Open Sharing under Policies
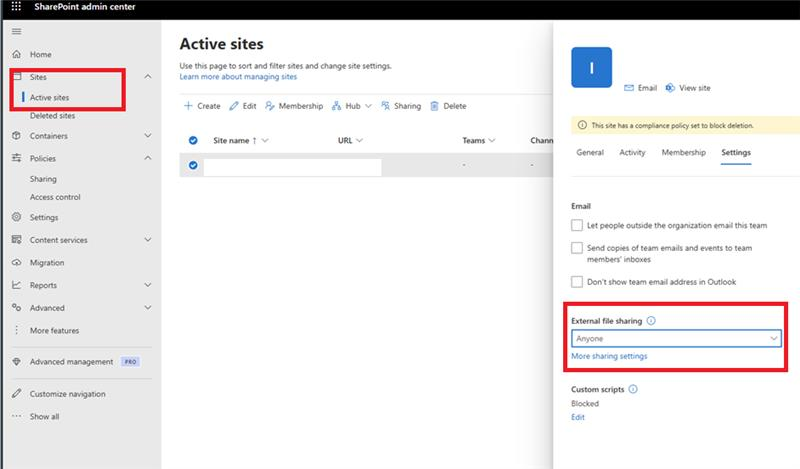Screen dimensions: 800x469 point(43,179)
